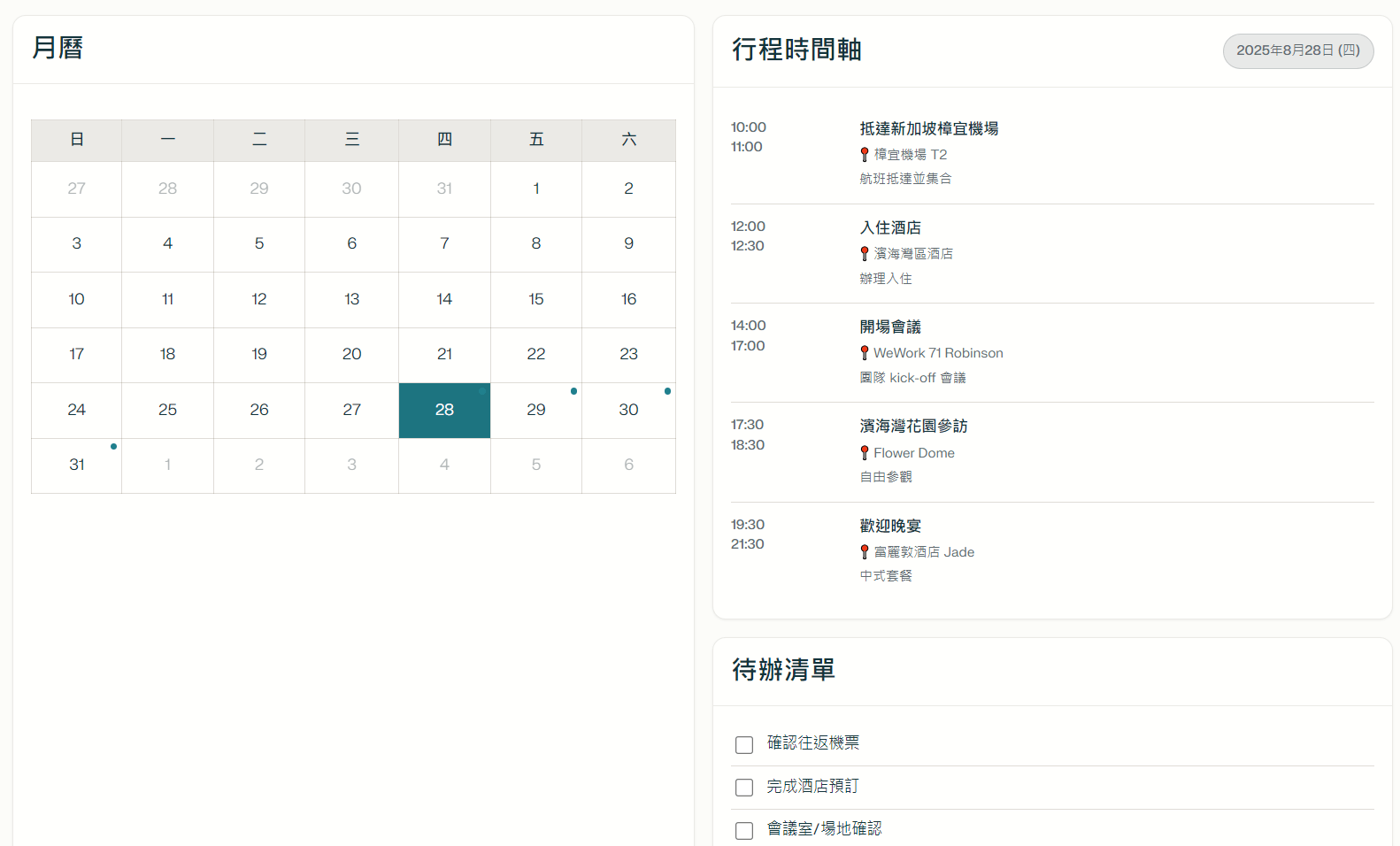This screenshot has width=1400, height=846.
Task: Check the 會議室/場地確認 to-do item
Action: tap(744, 831)
